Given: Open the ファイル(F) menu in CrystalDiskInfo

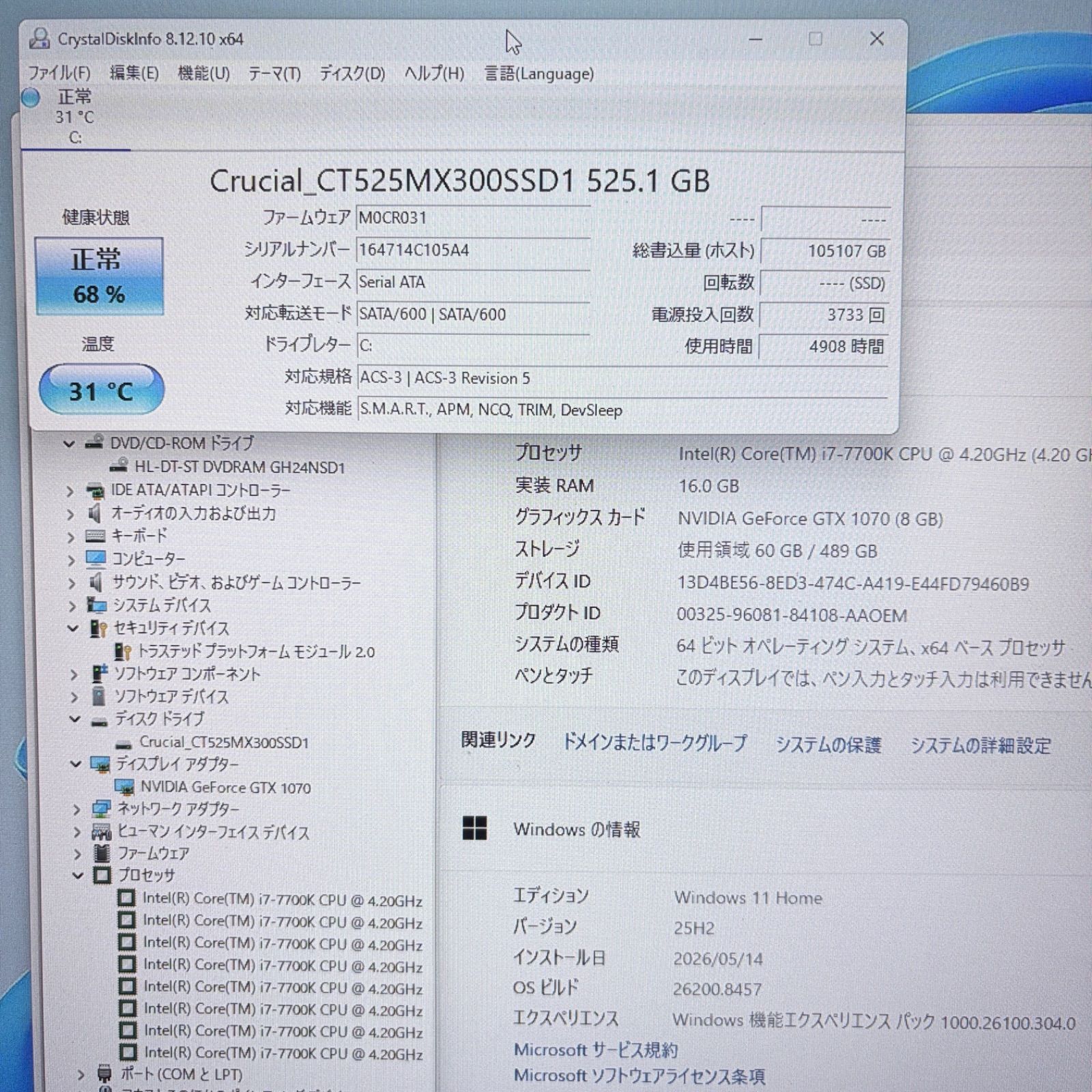Looking at the screenshot, I should click(x=59, y=72).
